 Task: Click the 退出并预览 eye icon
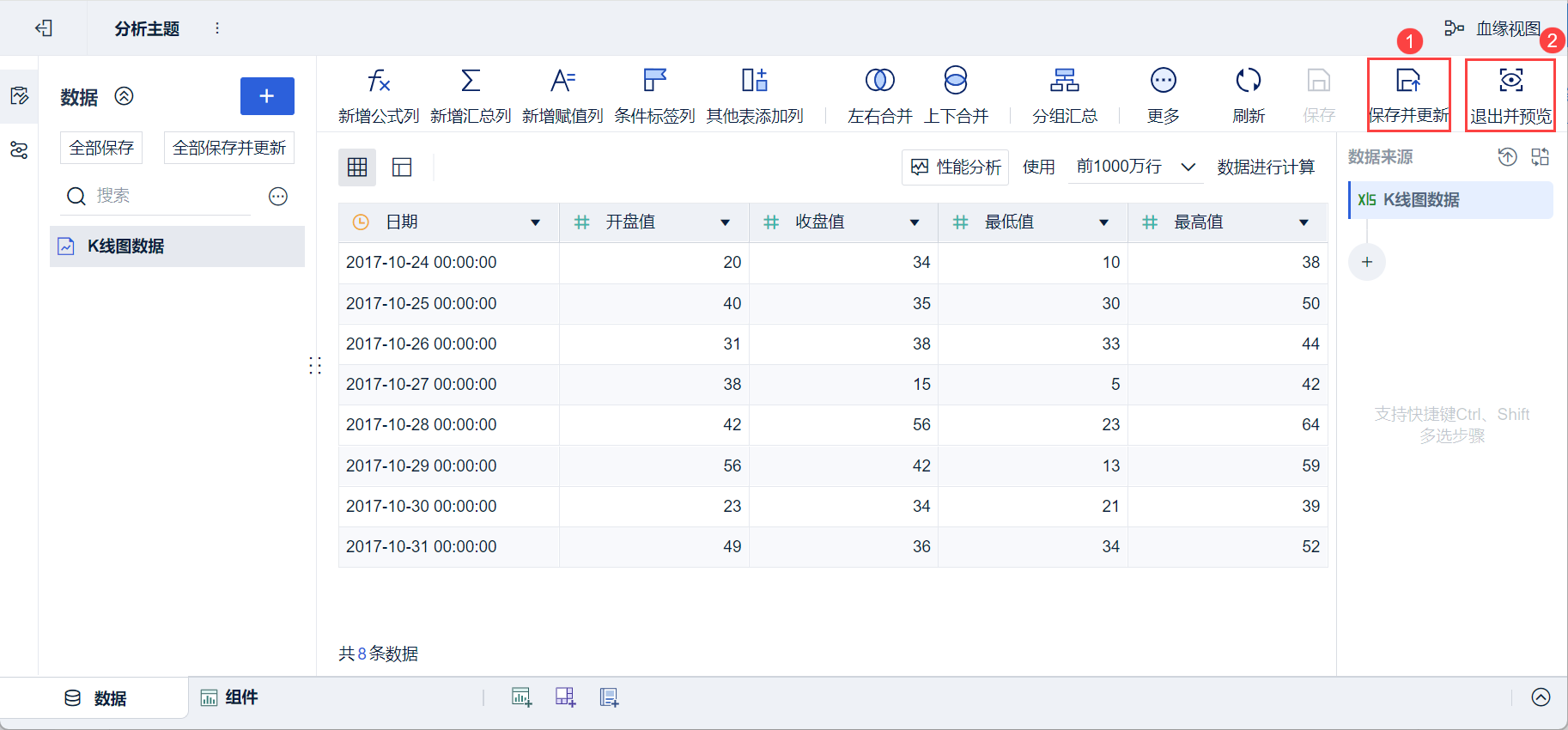(x=1511, y=80)
